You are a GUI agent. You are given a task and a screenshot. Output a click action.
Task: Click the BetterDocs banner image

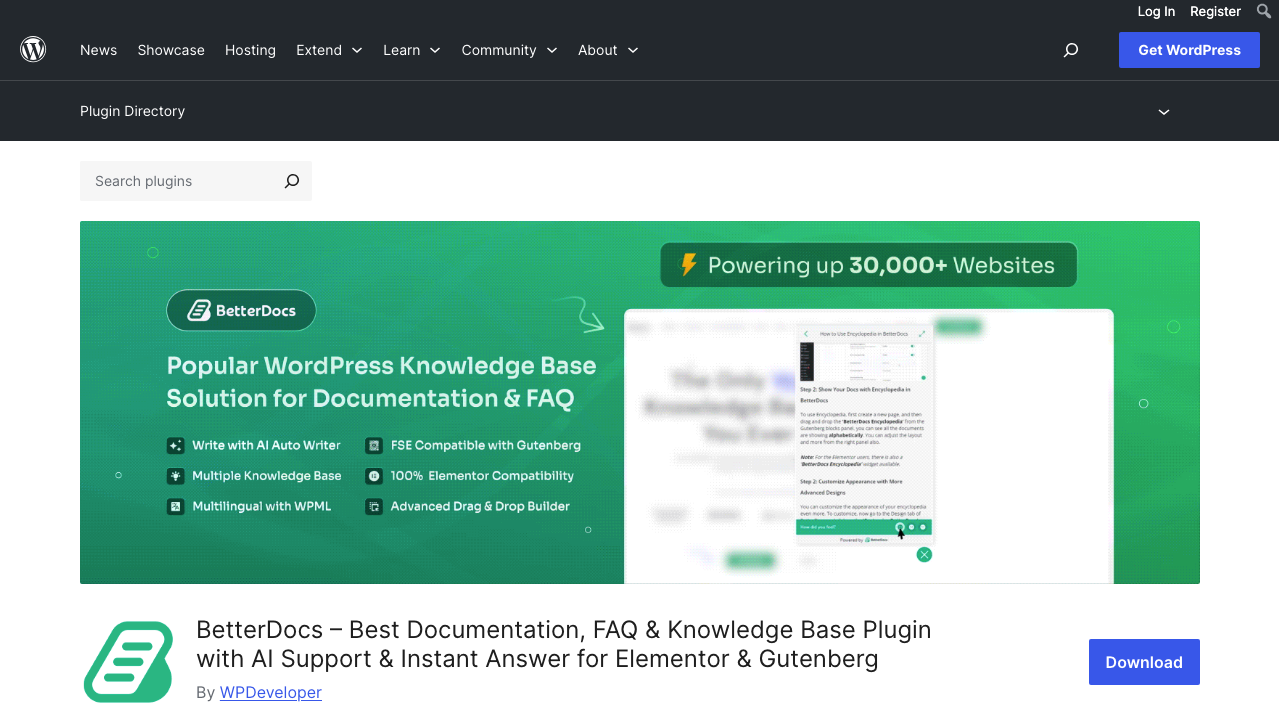640,402
